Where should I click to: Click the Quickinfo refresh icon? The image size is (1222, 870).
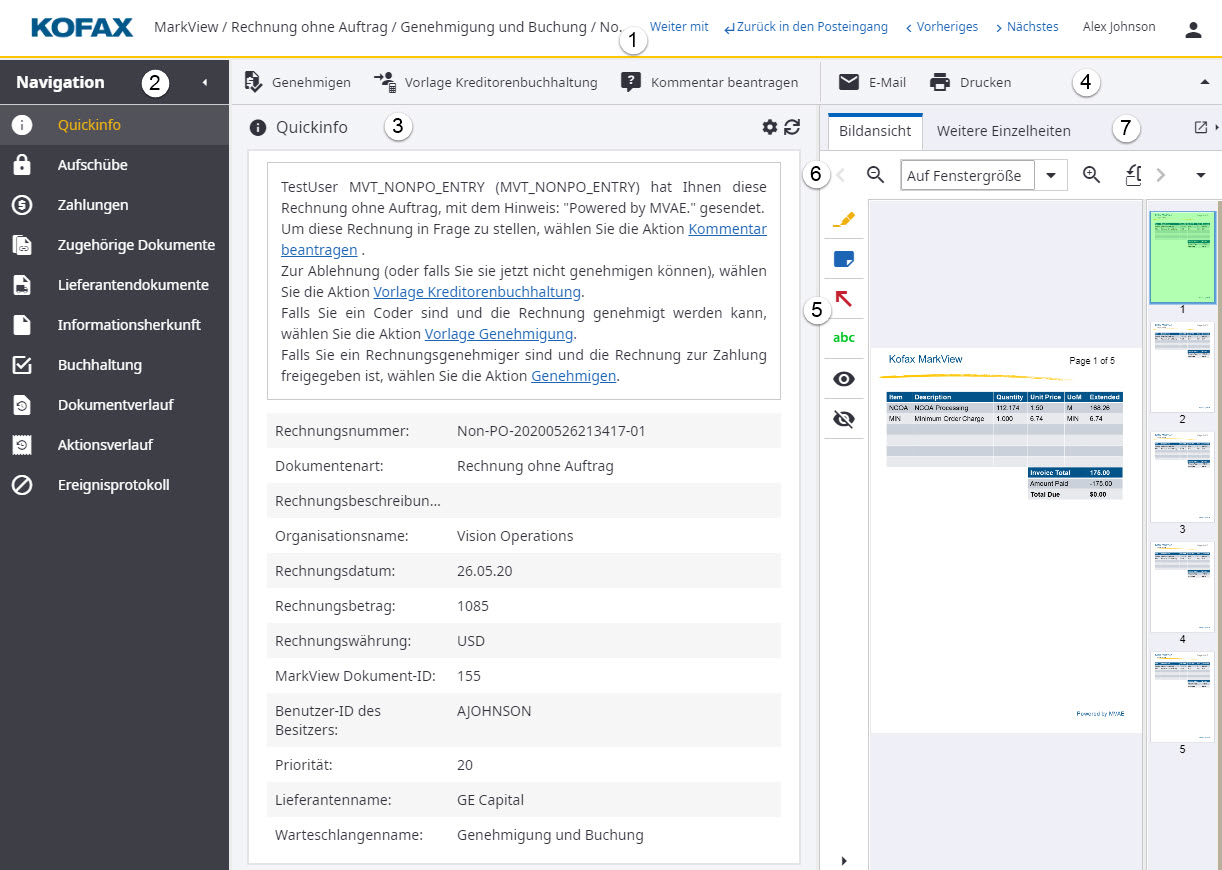pyautogui.click(x=792, y=127)
